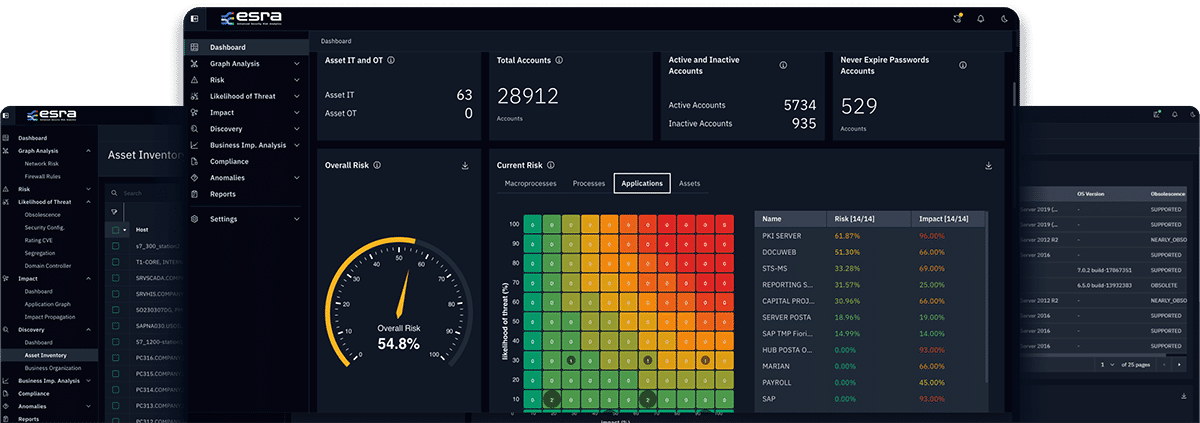
Task: Toggle dark mode moon icon
Action: 1004,18
